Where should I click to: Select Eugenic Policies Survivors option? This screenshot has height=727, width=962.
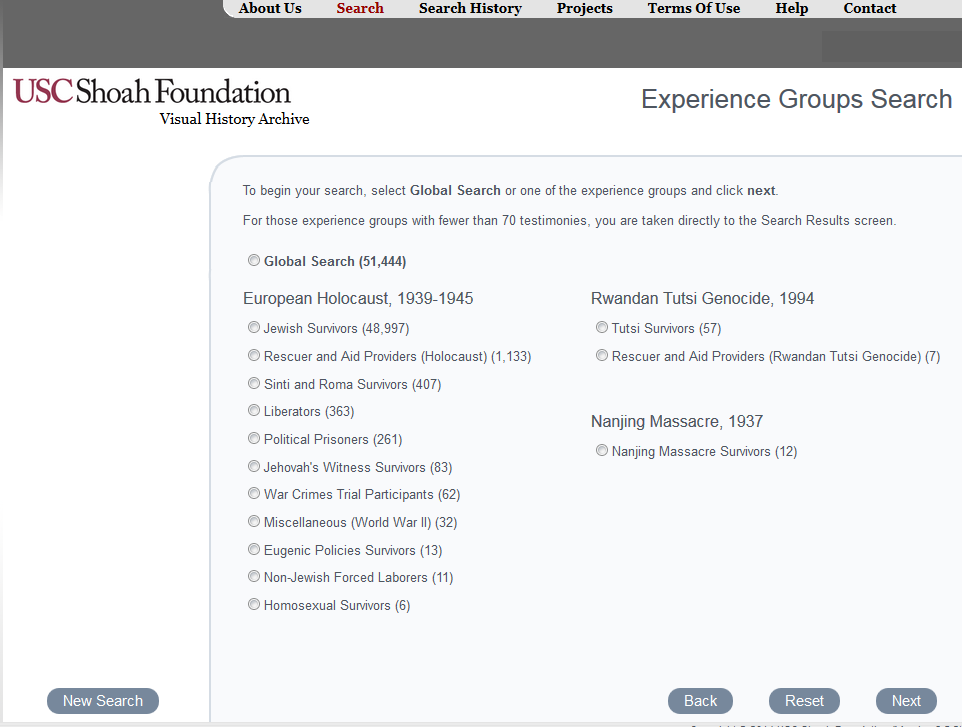pyautogui.click(x=254, y=549)
